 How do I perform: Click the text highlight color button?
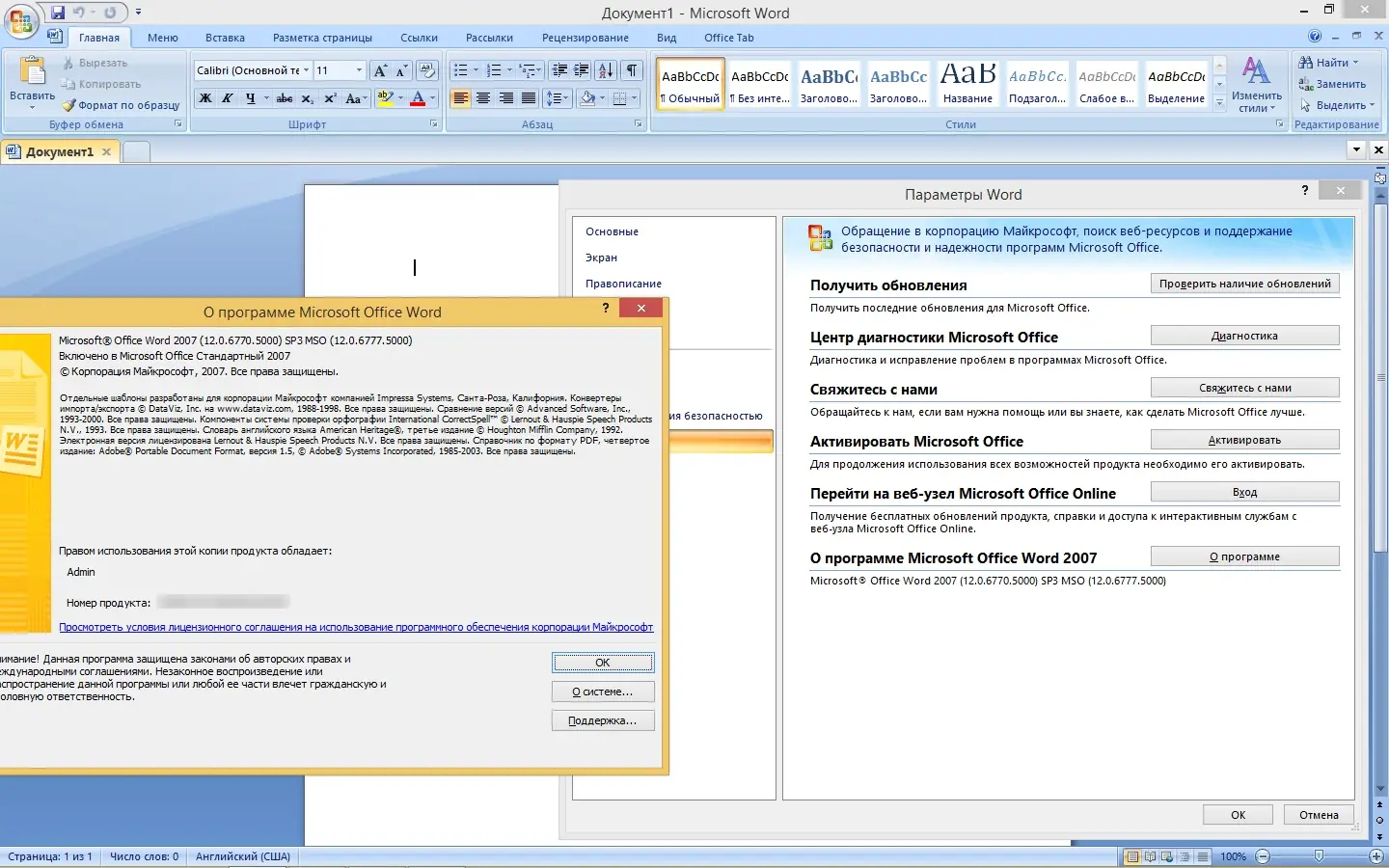click(385, 98)
